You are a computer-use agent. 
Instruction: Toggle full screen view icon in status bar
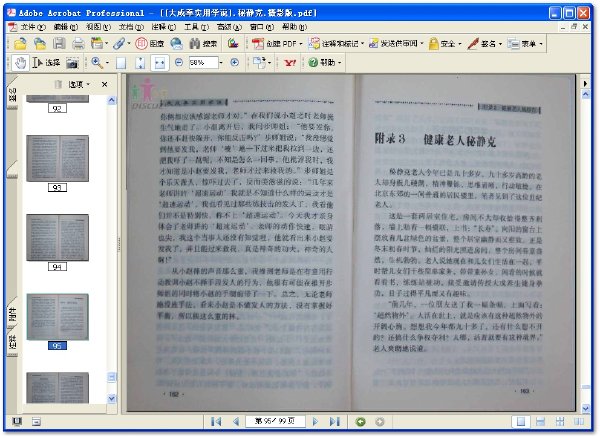[x=16, y=422]
